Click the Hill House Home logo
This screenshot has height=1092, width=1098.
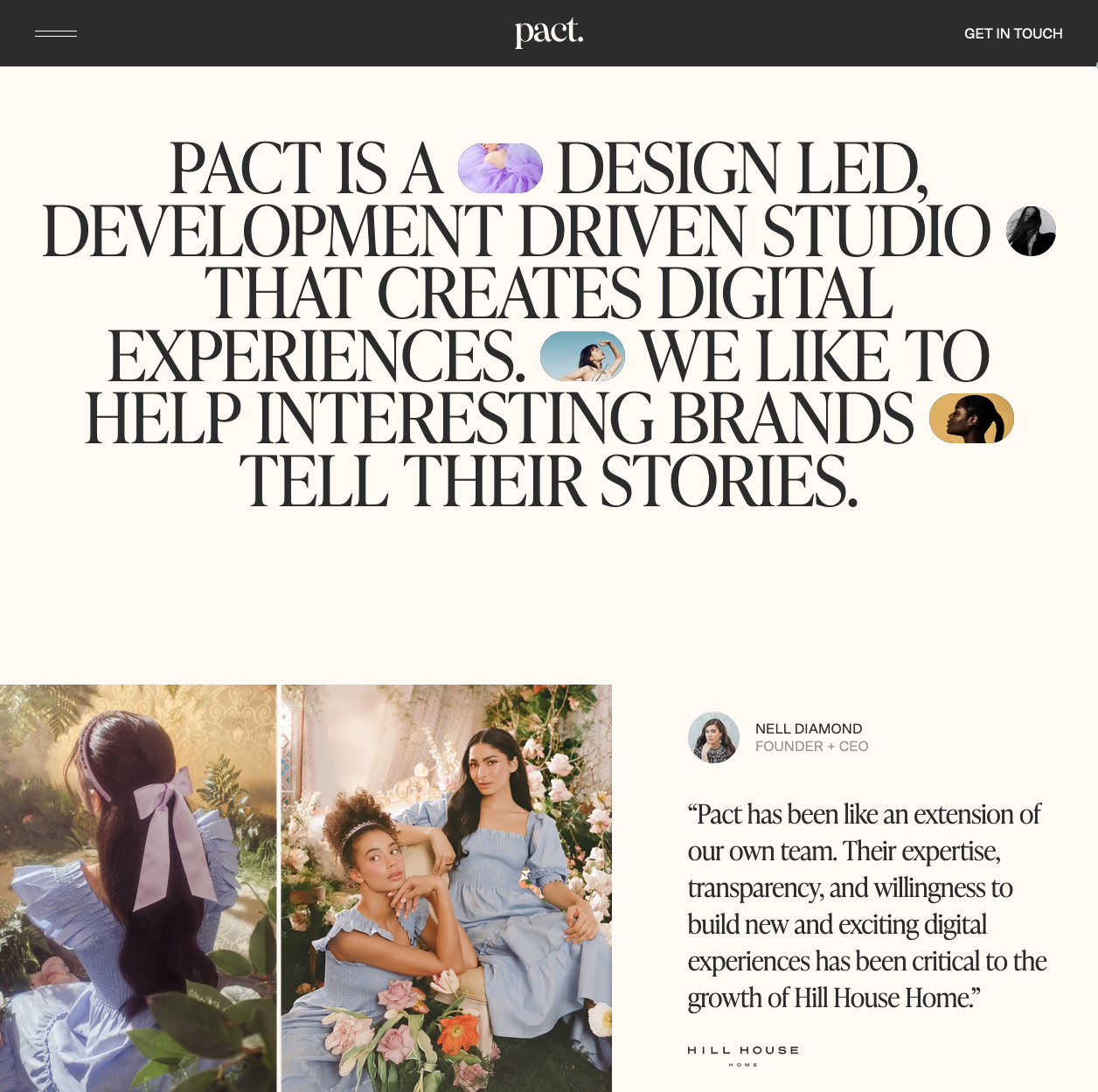743,1055
